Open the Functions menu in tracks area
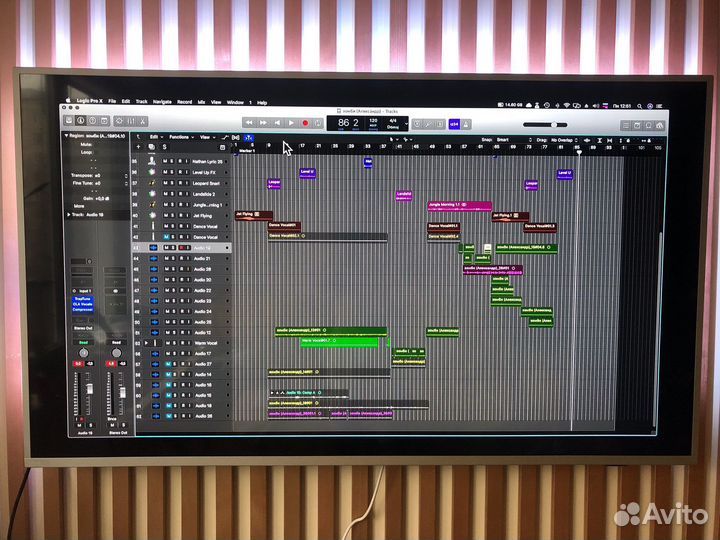Screen dimensions: 720x540 click(x=180, y=136)
